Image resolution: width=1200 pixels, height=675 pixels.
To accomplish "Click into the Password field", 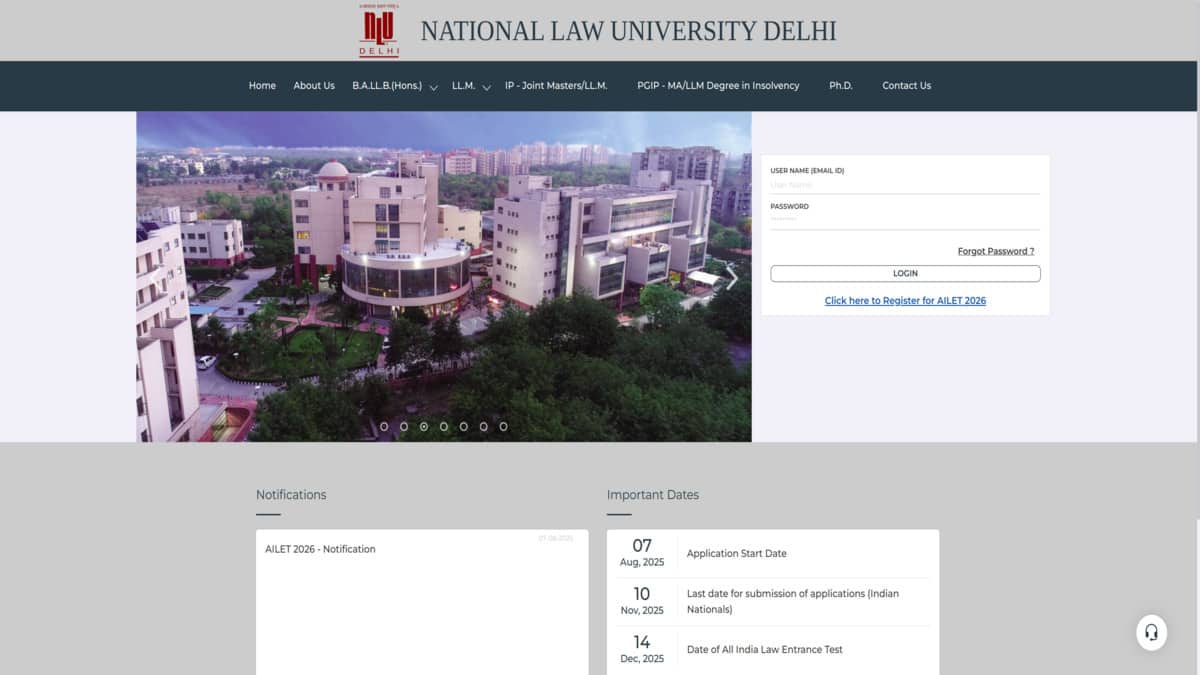I will pos(904,219).
